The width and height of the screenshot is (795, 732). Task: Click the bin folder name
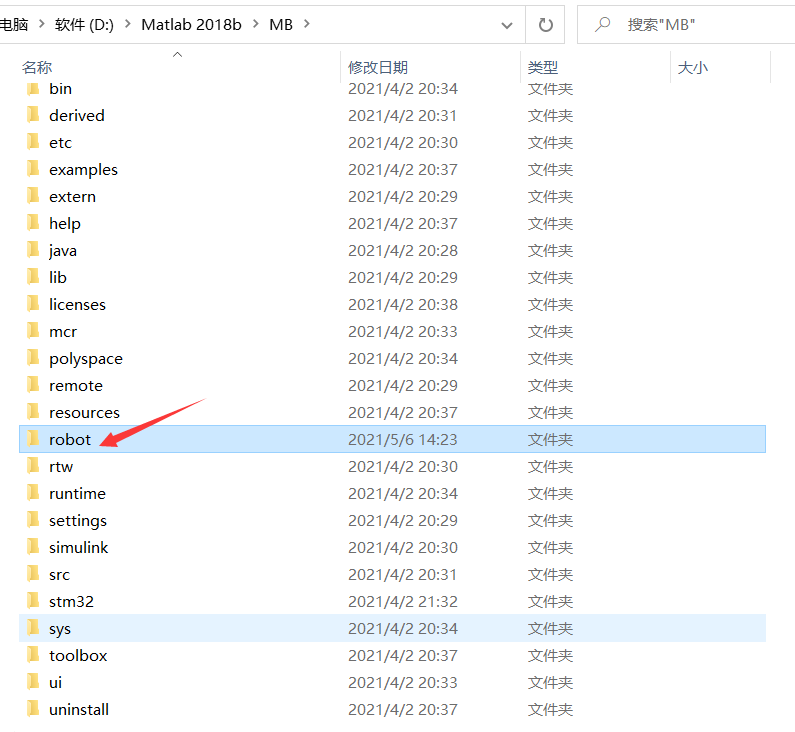pyautogui.click(x=60, y=89)
